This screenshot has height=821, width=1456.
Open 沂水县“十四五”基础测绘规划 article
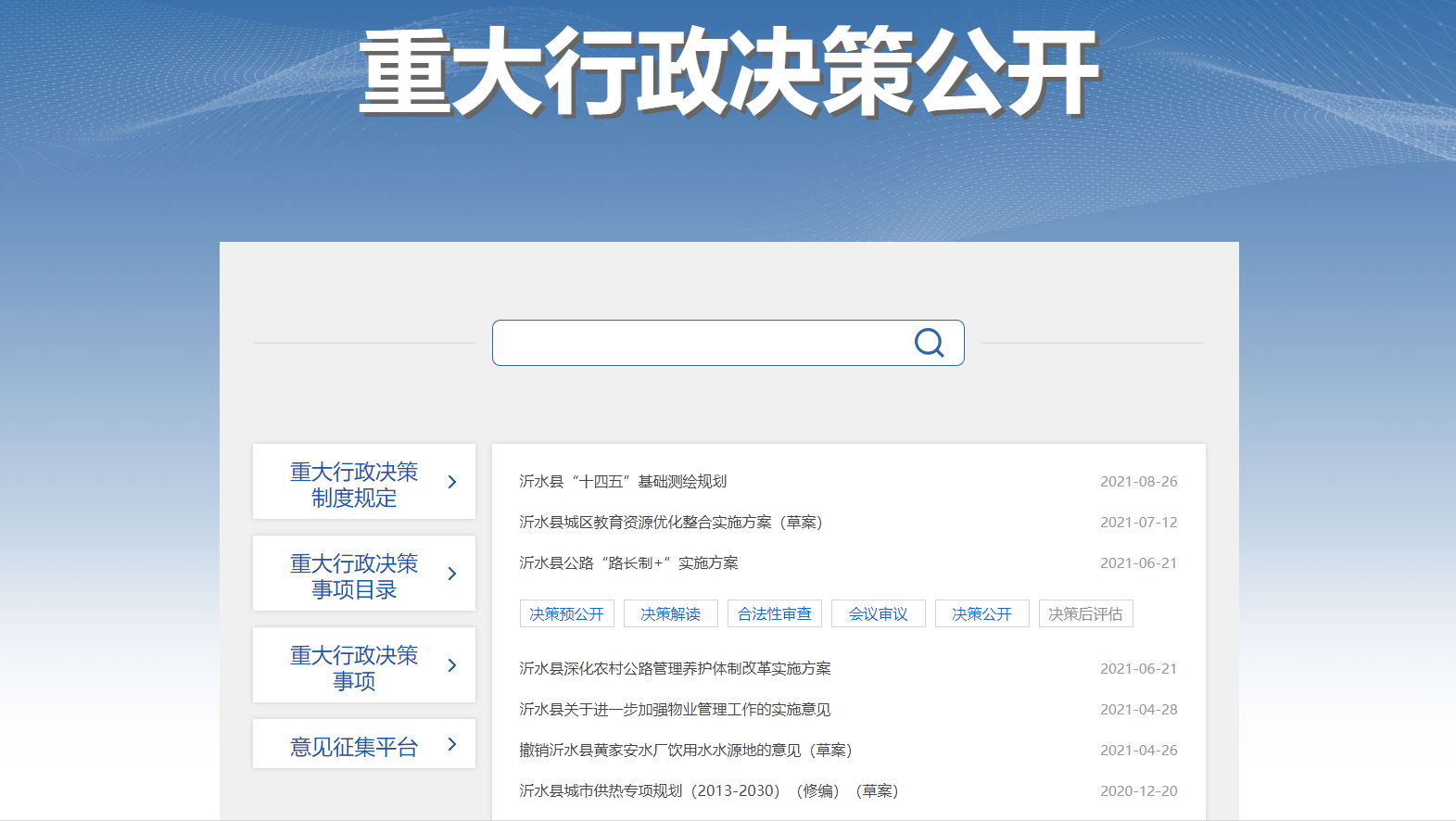click(x=623, y=482)
